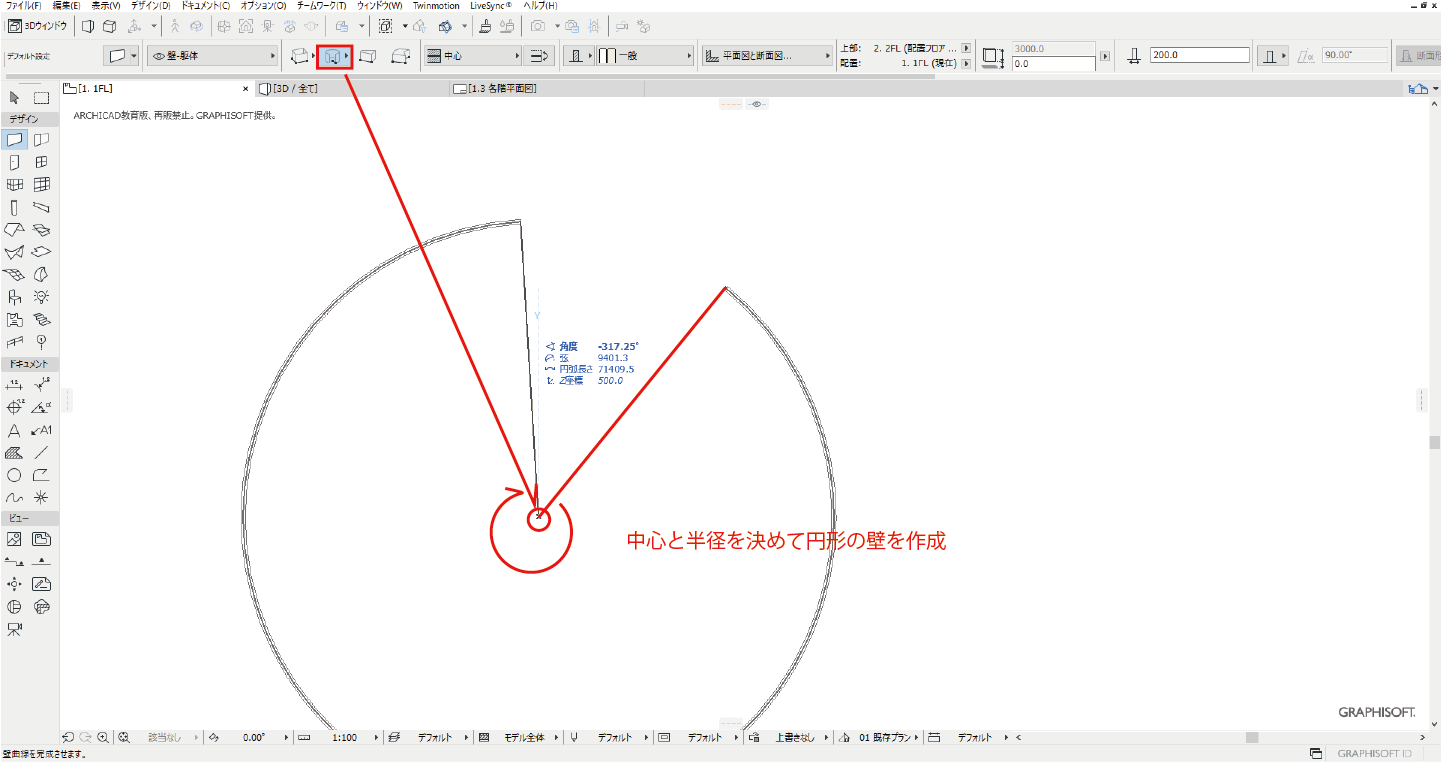This screenshot has height=762, width=1441.
Task: Toggle the 壁-躯体 layer dropdown
Action: click(213, 57)
